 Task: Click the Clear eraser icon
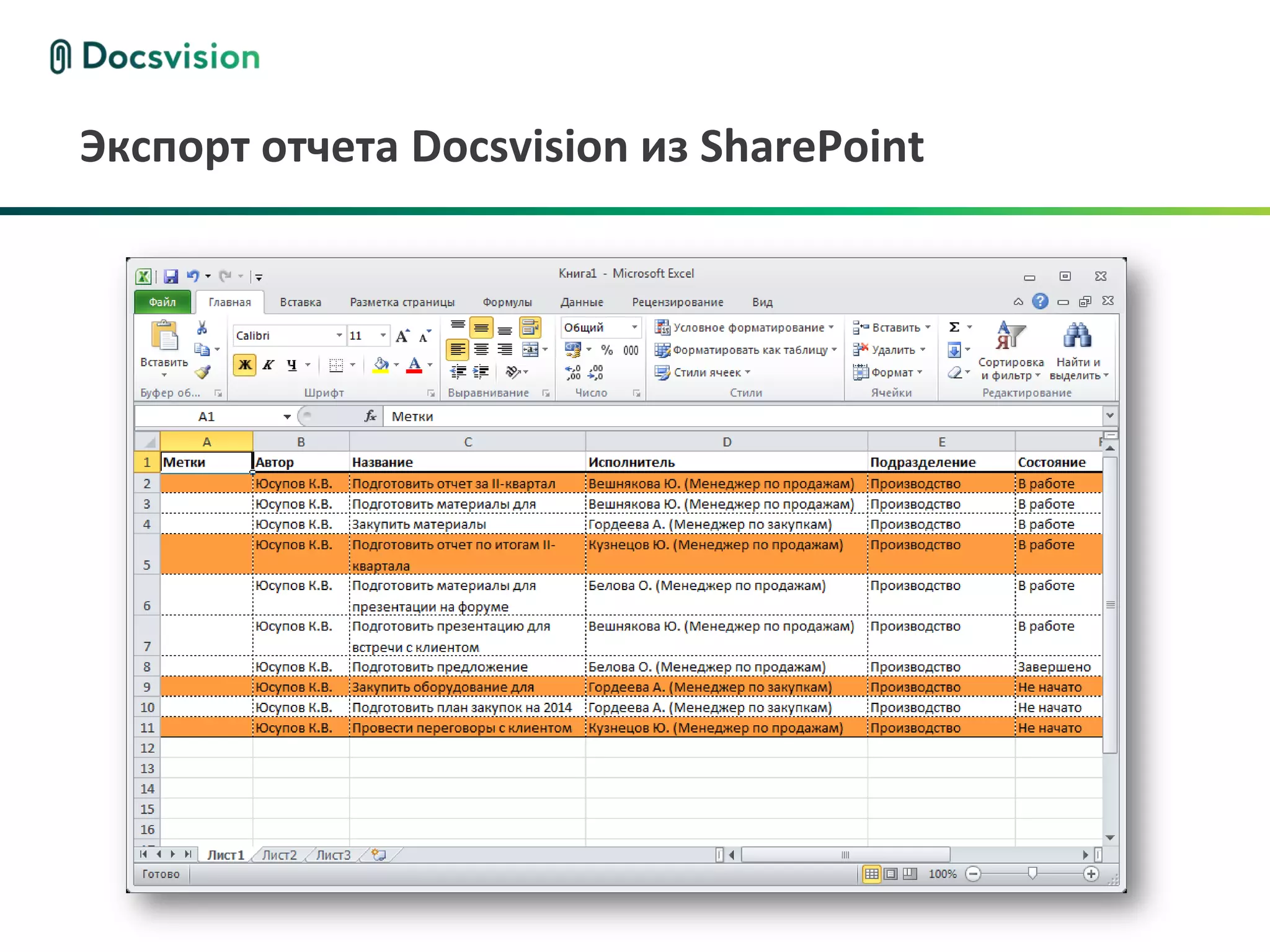coord(955,372)
